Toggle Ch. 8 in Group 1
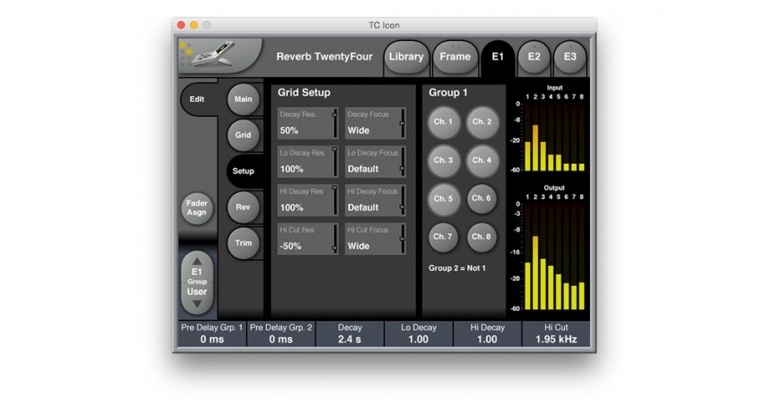This screenshot has width=770, height=418. (x=482, y=237)
